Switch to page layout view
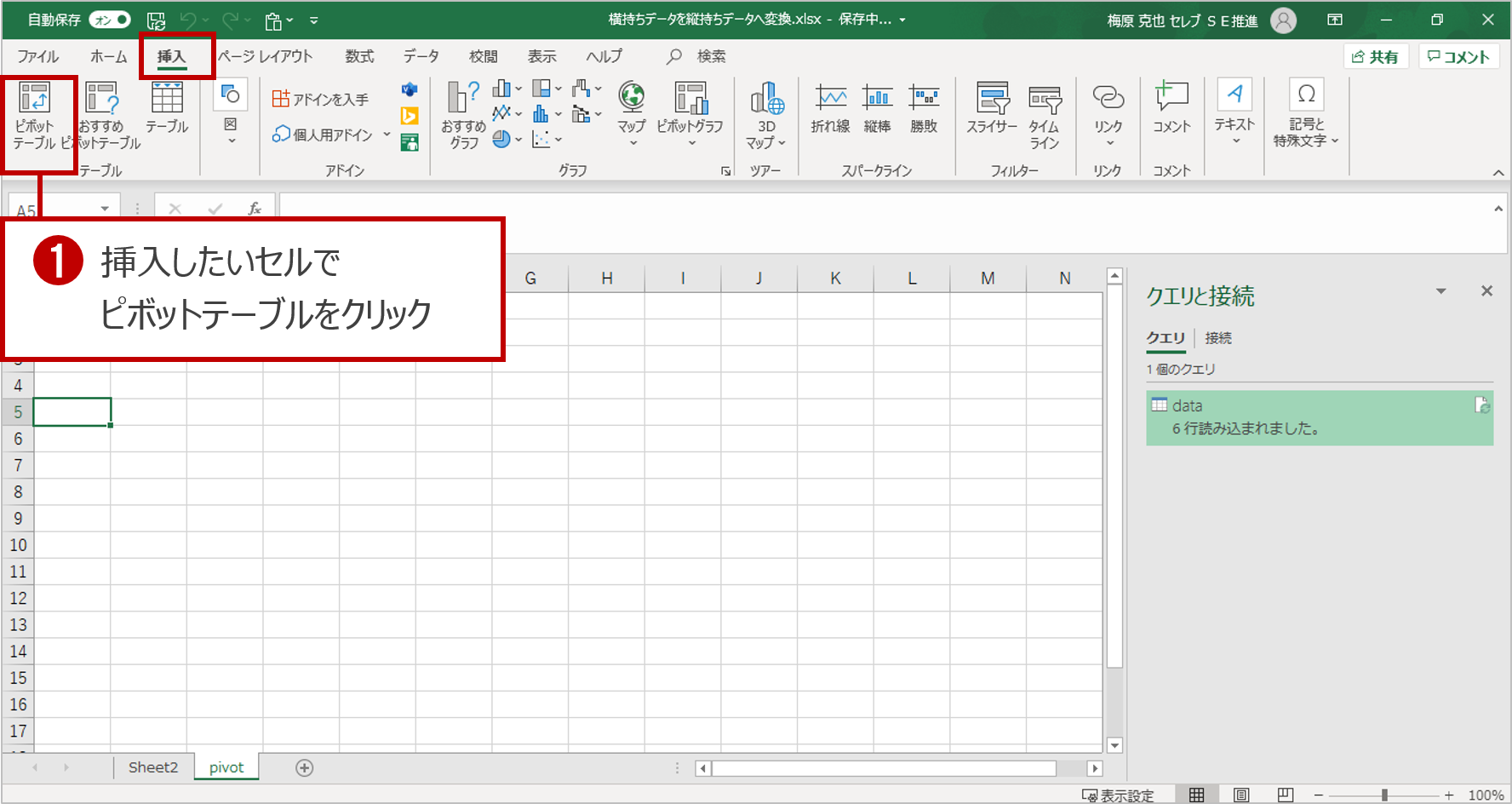1512x804 pixels. (x=1241, y=795)
